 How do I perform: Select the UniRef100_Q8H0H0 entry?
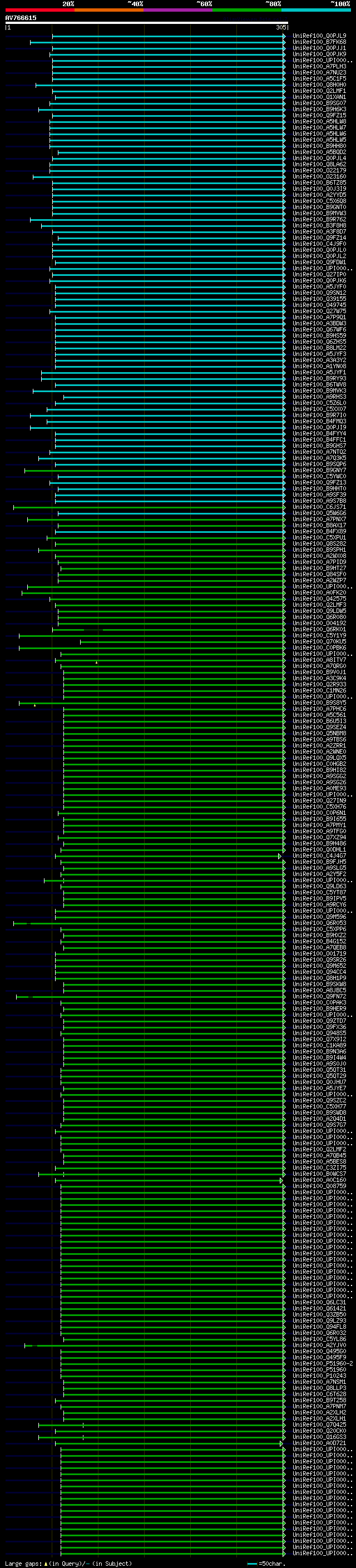tap(319, 85)
